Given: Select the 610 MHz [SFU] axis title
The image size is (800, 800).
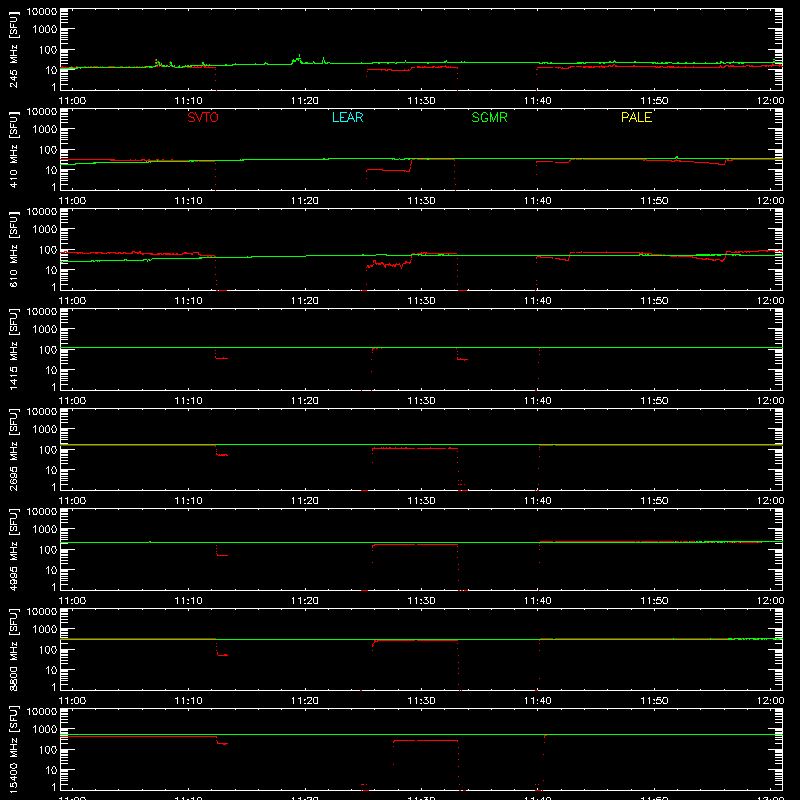Looking at the screenshot, I should pyautogui.click(x=14, y=249).
